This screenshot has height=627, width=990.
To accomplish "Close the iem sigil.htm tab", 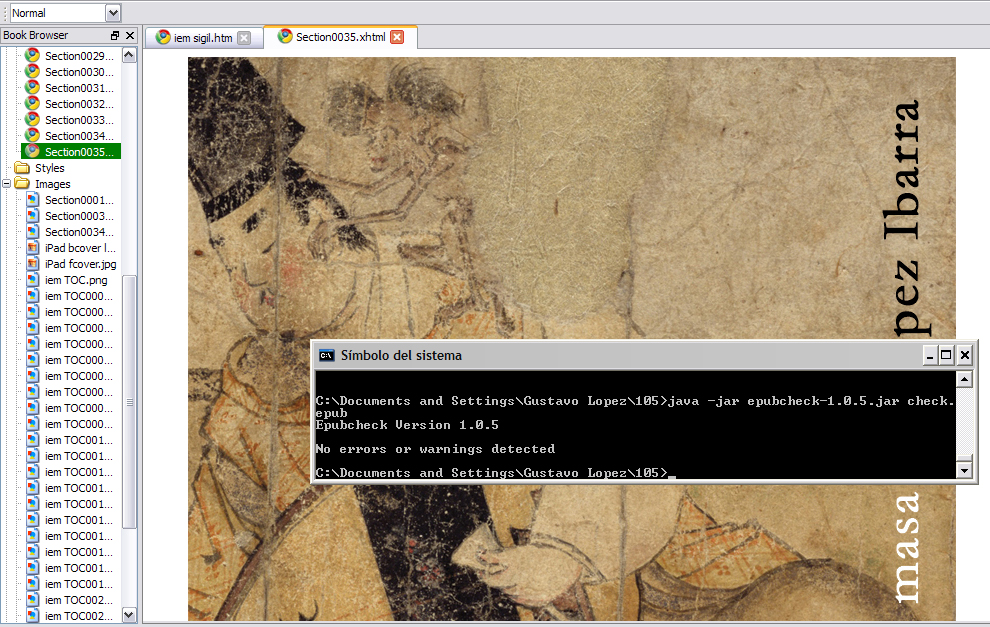I will (244, 38).
